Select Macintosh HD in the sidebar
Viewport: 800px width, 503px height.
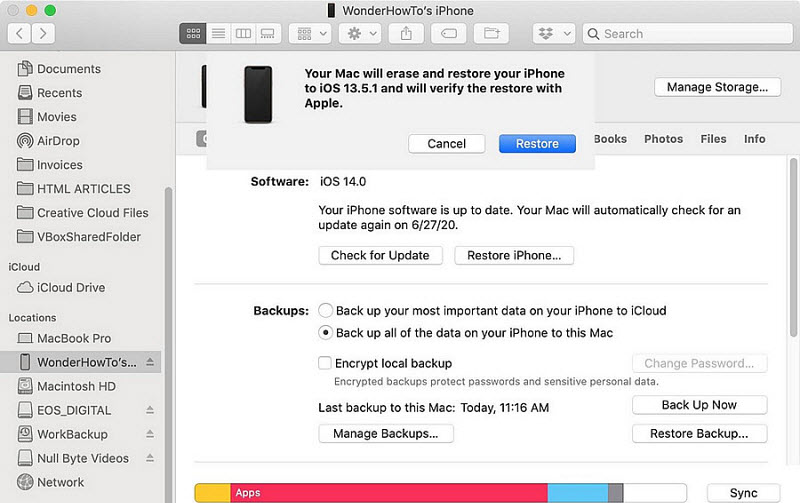tap(66, 386)
